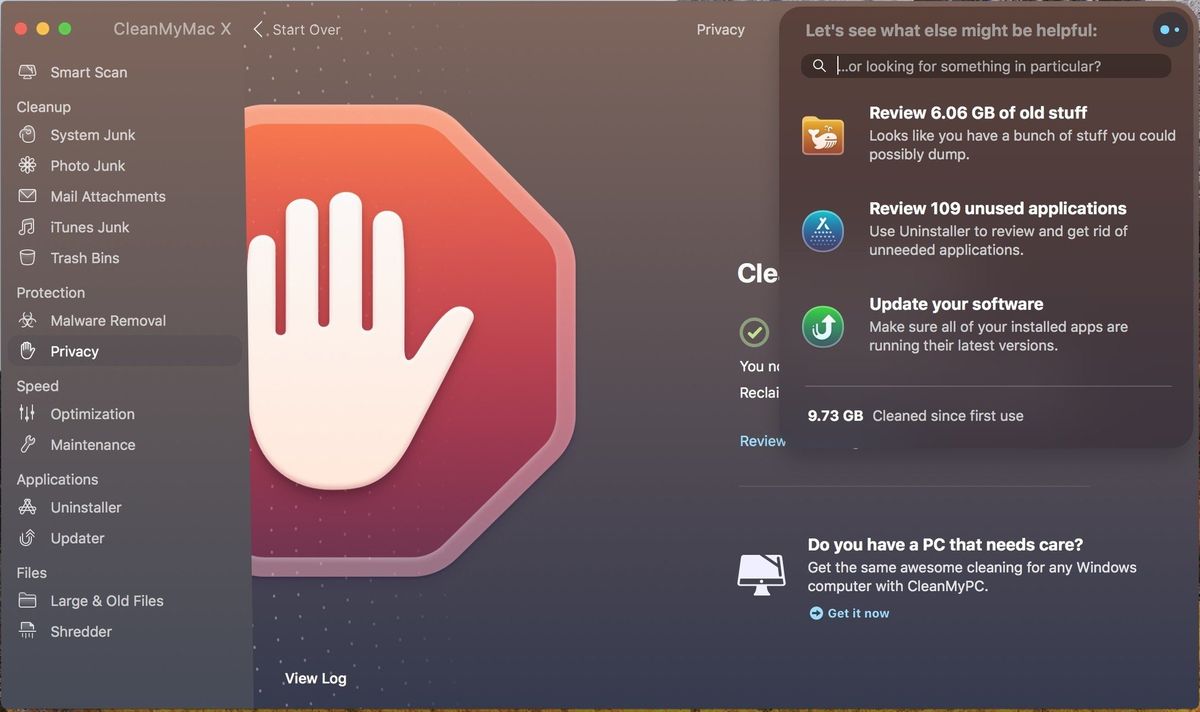
Task: Click the Cleaned since first use label
Action: [948, 416]
